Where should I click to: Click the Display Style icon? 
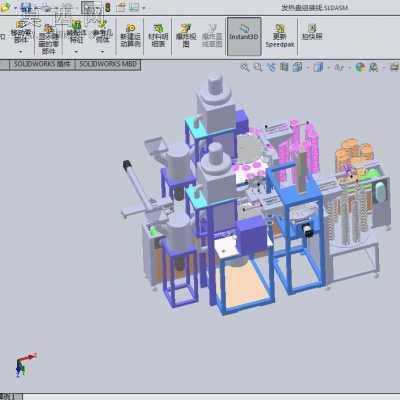point(318,67)
